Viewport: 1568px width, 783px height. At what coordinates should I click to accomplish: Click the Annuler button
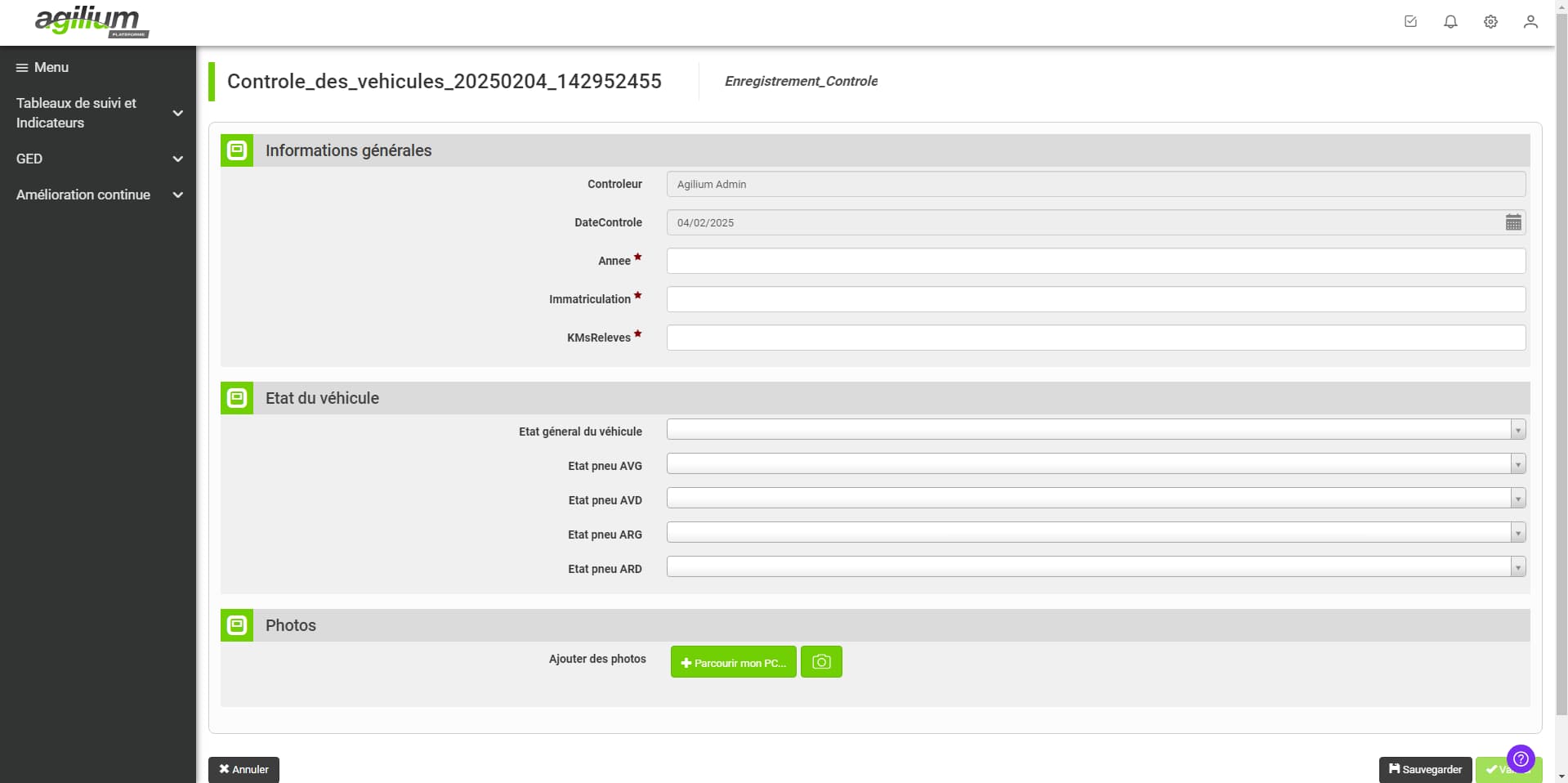coord(243,769)
